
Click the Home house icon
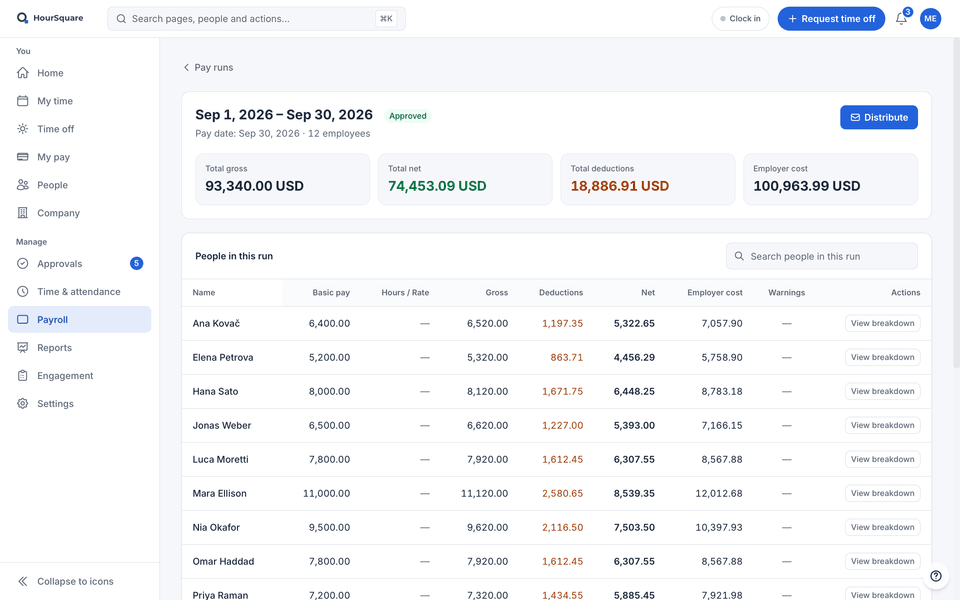23,73
